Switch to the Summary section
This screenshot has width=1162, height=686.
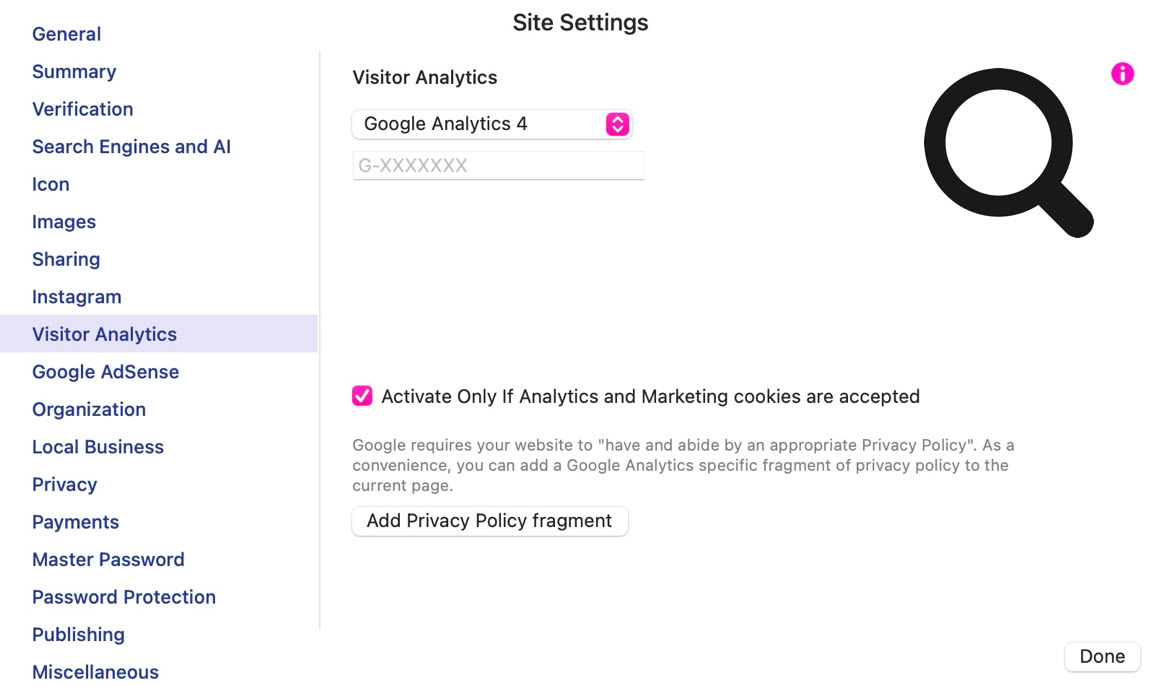click(74, 72)
